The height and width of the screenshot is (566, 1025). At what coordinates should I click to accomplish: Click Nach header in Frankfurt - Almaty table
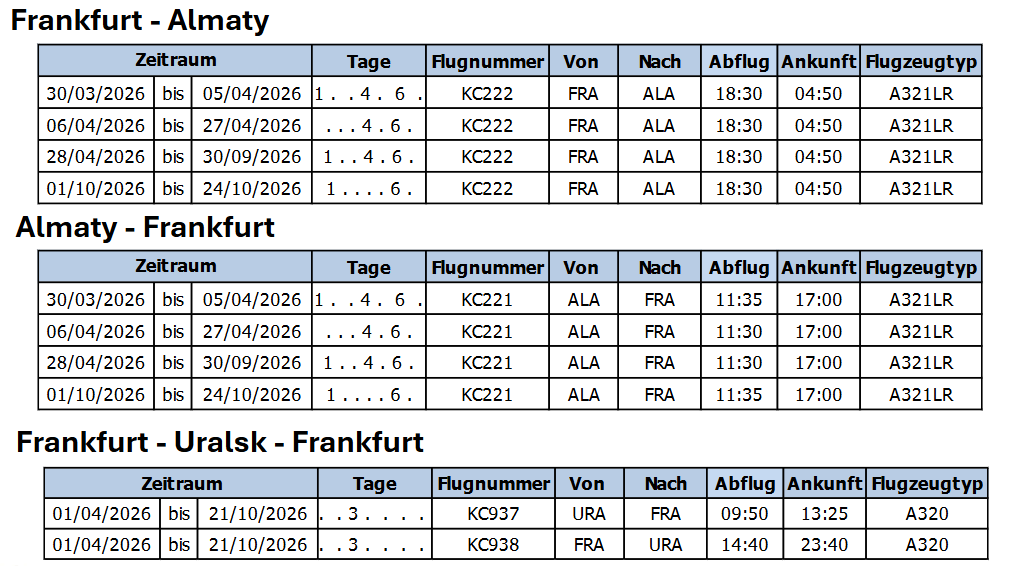pos(659,62)
